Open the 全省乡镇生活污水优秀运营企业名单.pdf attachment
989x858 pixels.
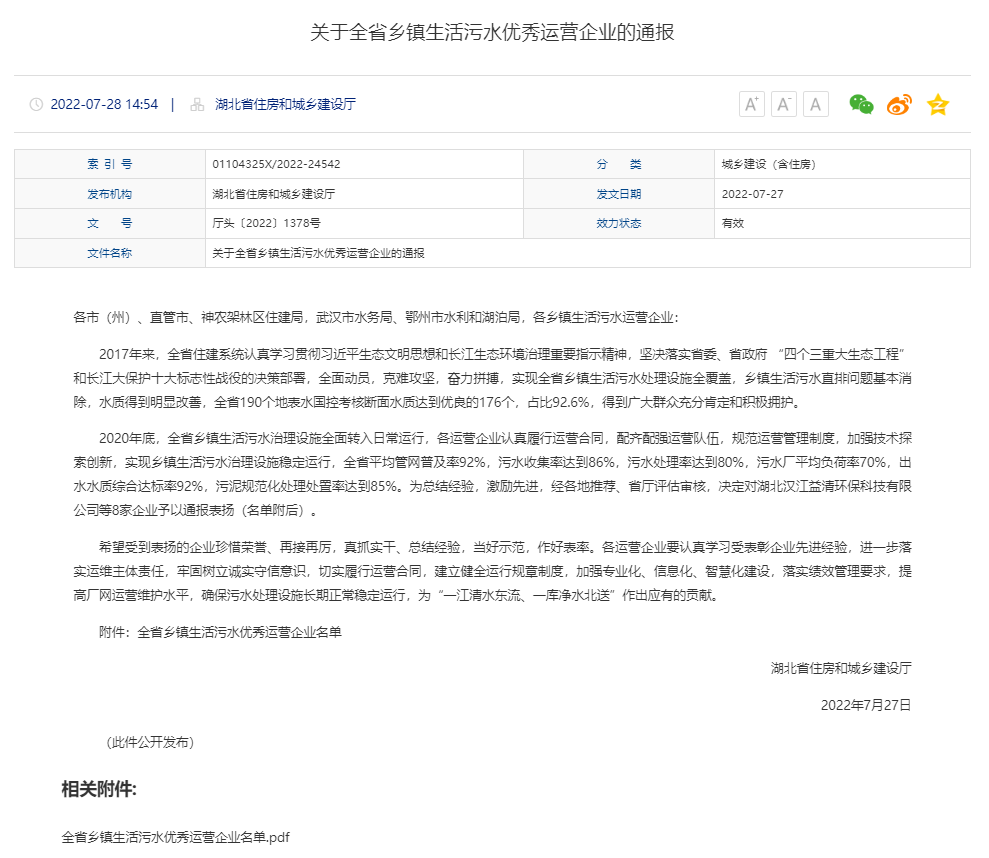pyautogui.click(x=175, y=836)
